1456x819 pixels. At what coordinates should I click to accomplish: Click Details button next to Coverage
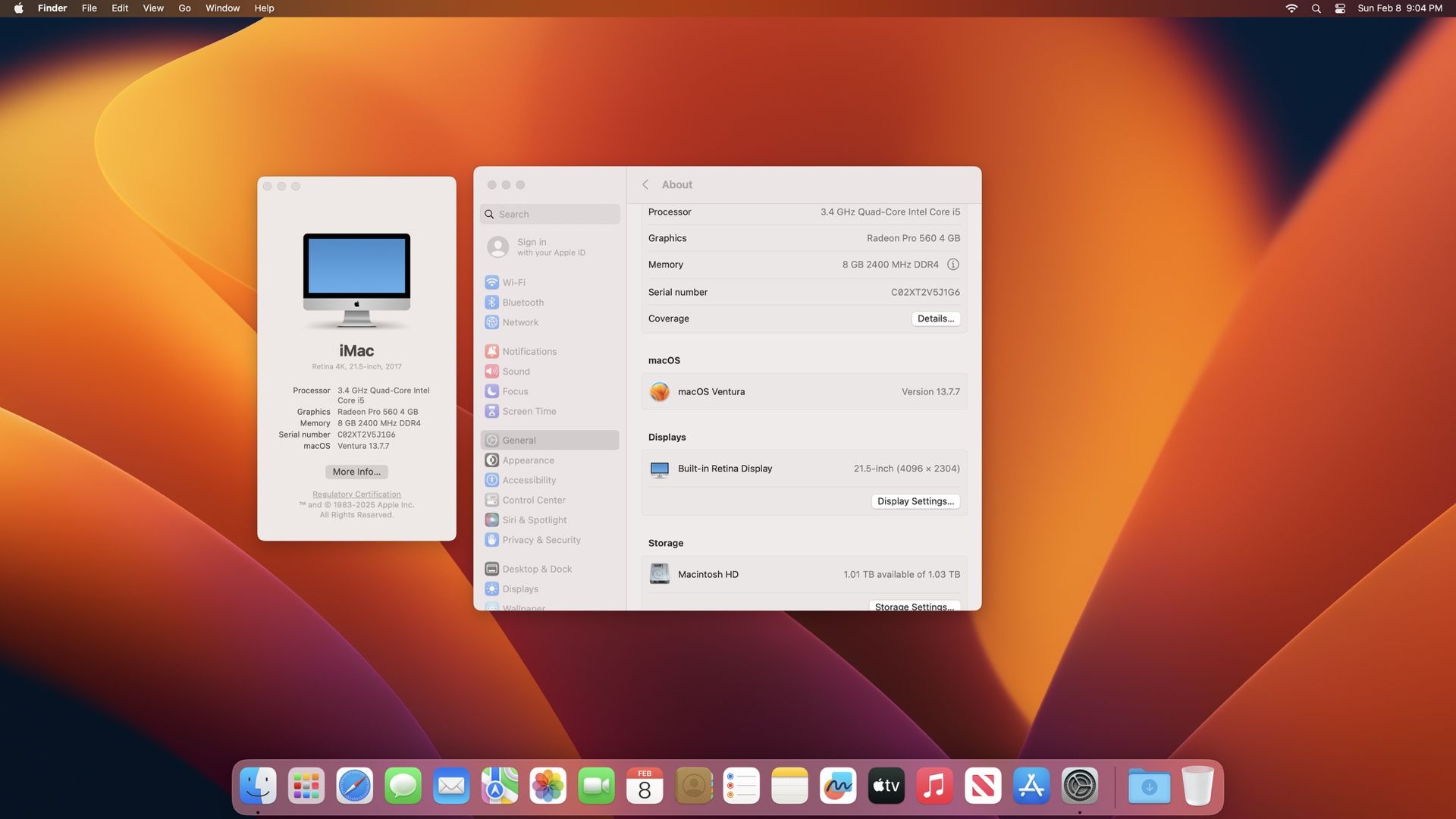[x=936, y=318]
